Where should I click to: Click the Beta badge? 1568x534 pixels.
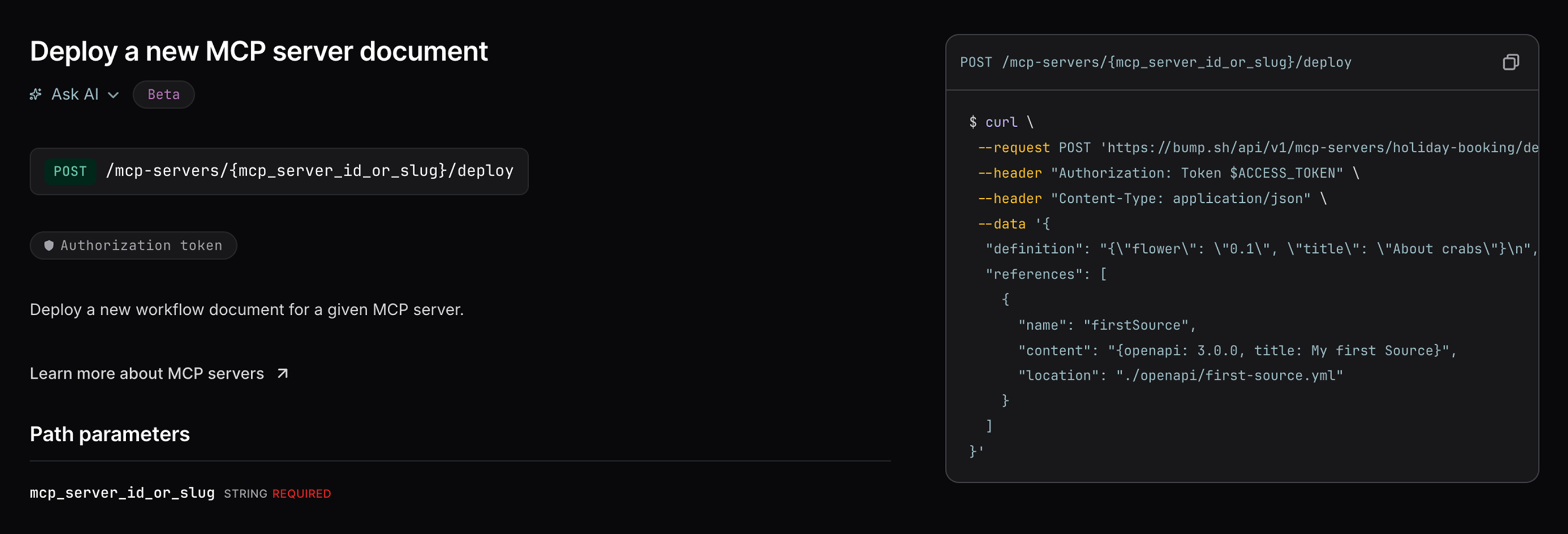coord(164,94)
